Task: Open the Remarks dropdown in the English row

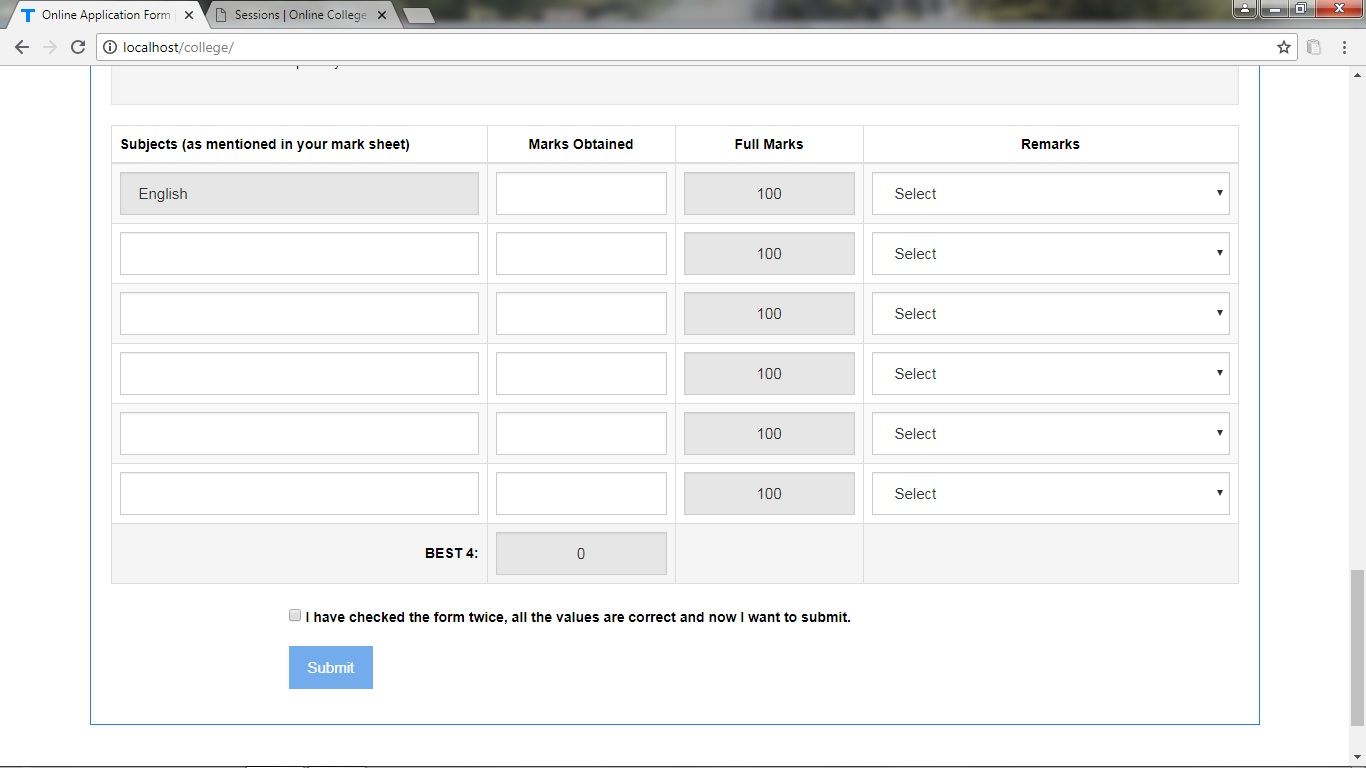Action: (1050, 194)
